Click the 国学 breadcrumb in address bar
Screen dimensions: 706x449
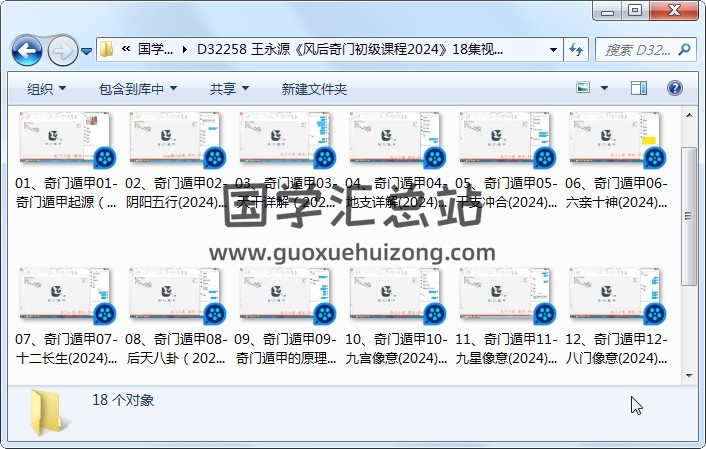coord(155,49)
